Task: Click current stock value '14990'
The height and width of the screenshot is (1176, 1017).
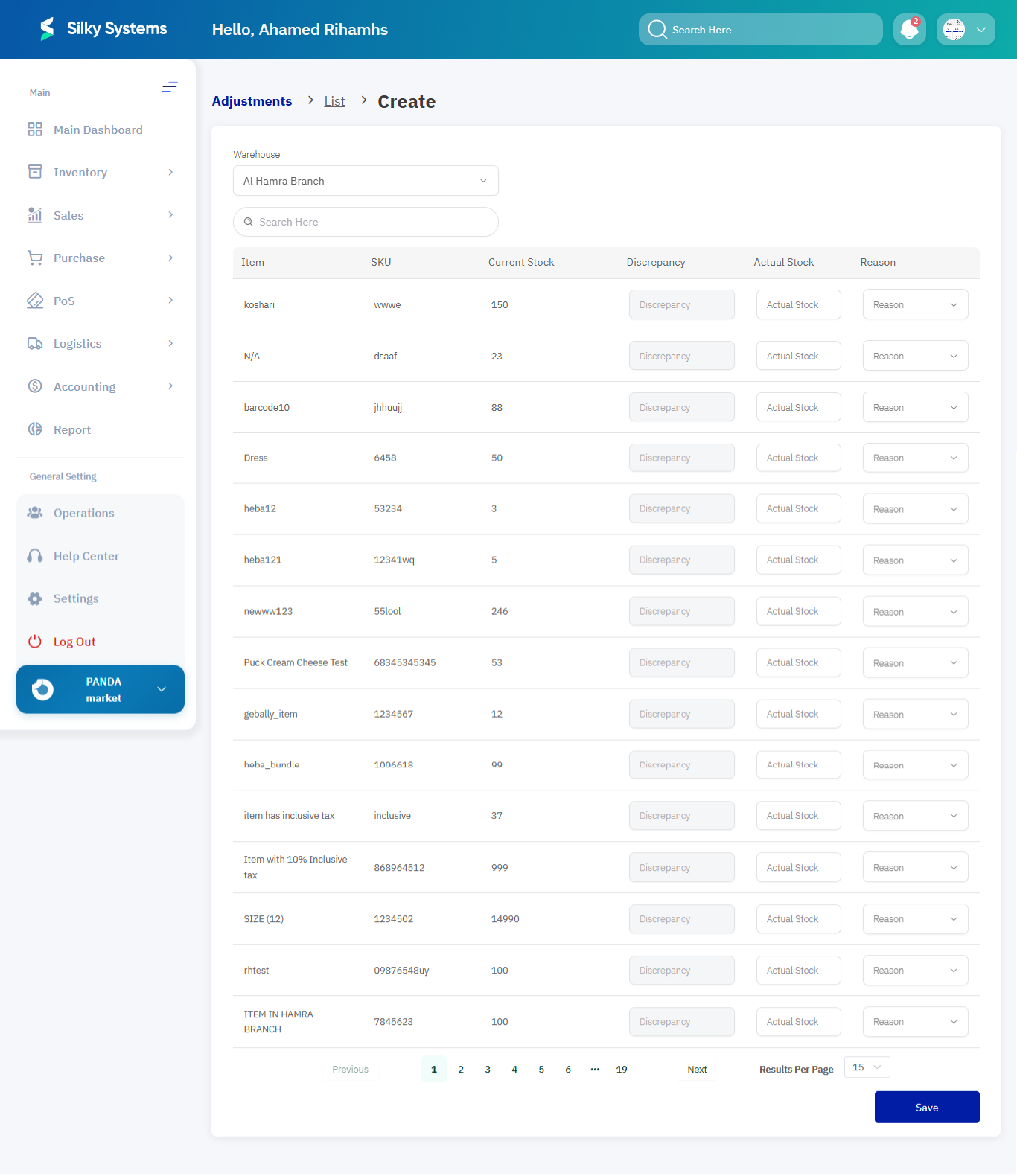Action: (x=506, y=918)
